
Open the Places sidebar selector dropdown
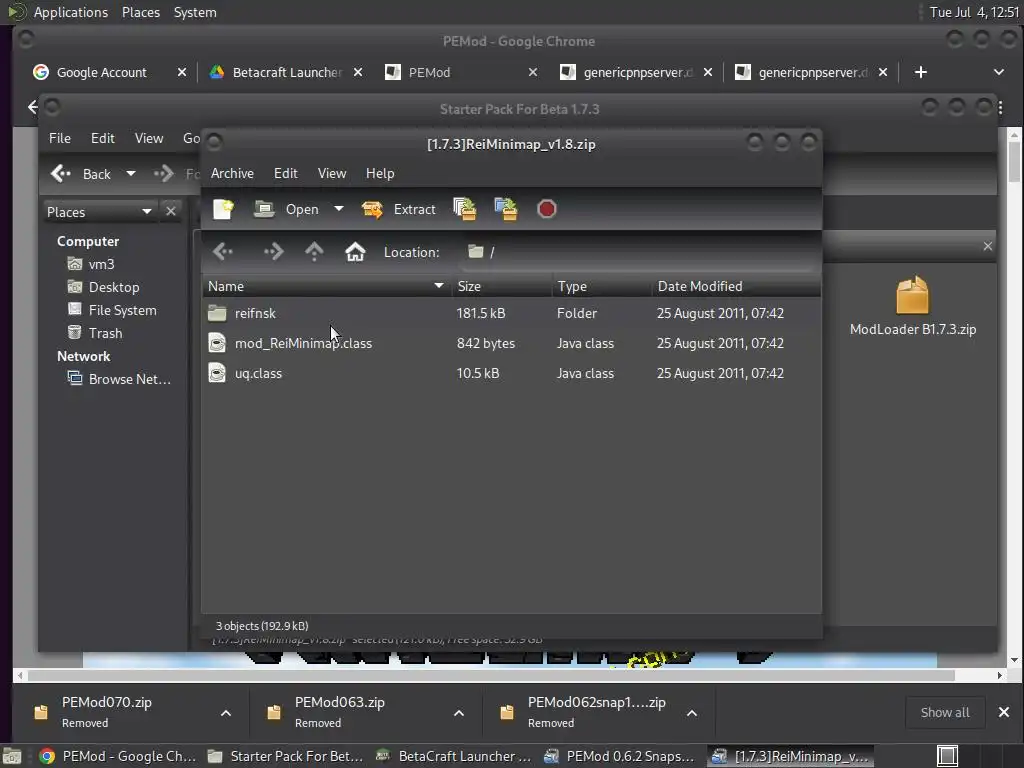click(99, 212)
